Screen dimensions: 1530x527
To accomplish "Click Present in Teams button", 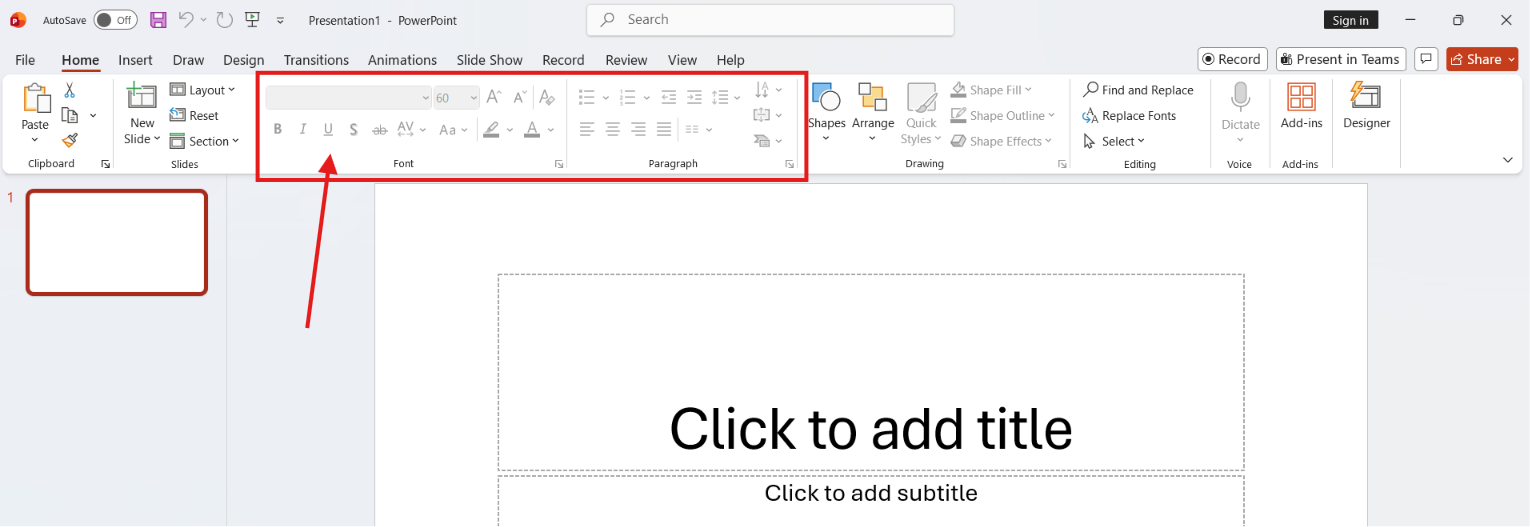I will click(1341, 59).
